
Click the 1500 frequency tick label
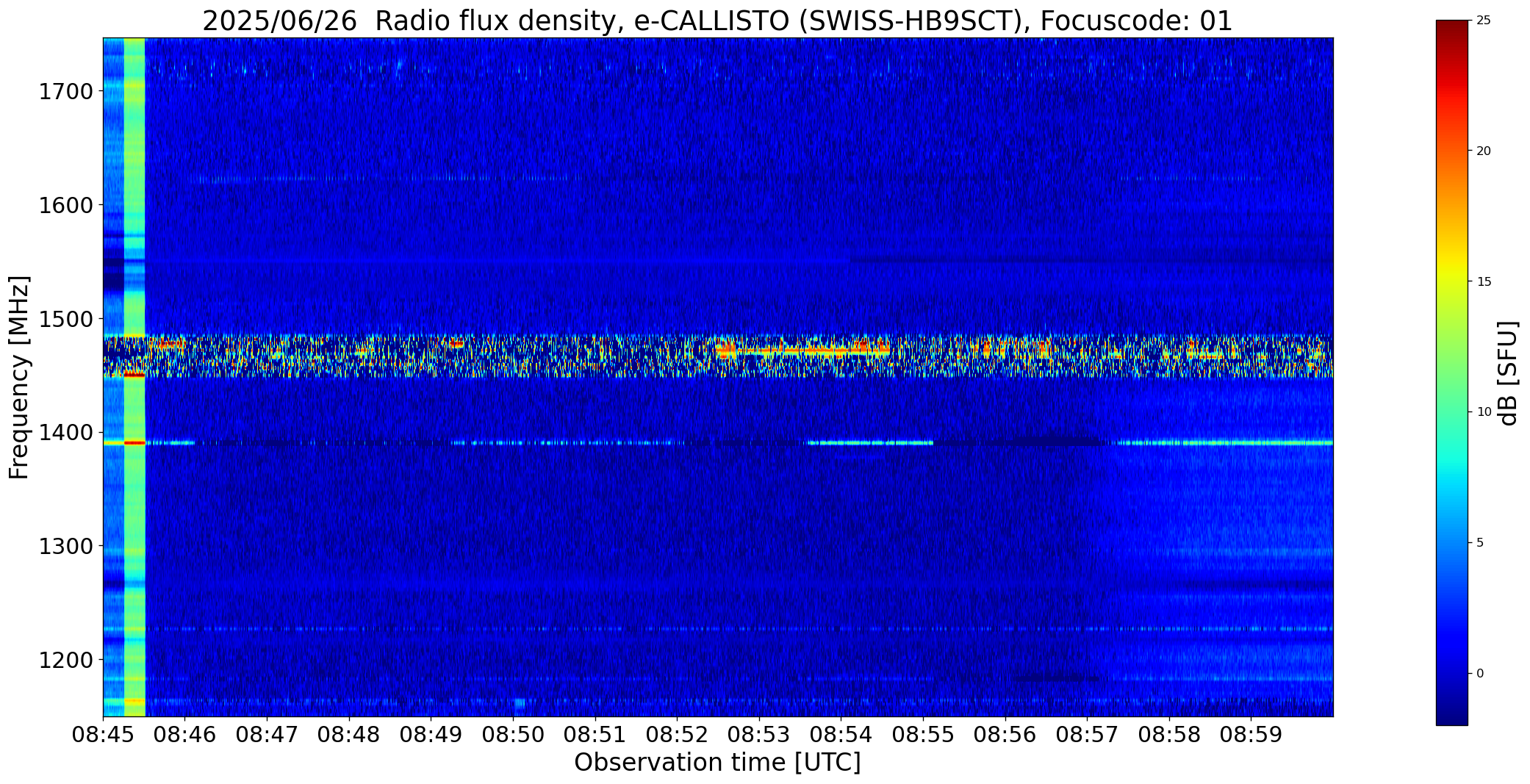(x=65, y=319)
